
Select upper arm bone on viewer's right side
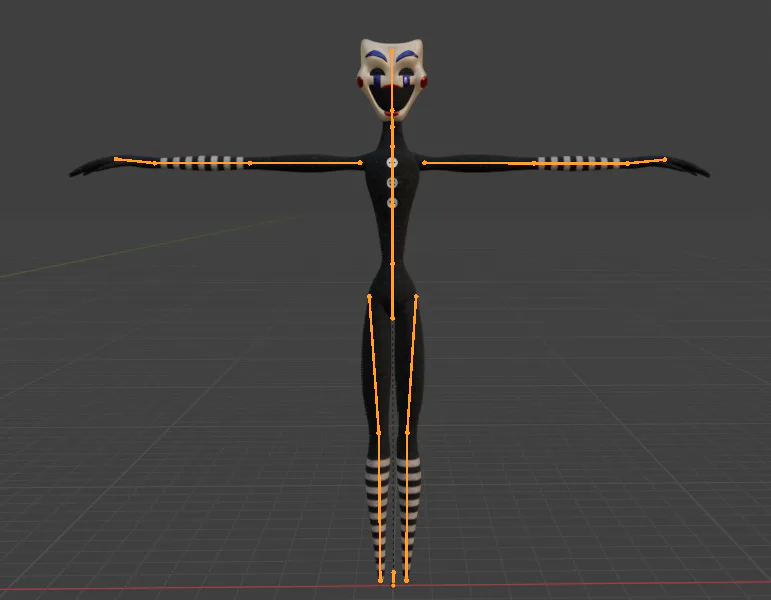[479, 163]
